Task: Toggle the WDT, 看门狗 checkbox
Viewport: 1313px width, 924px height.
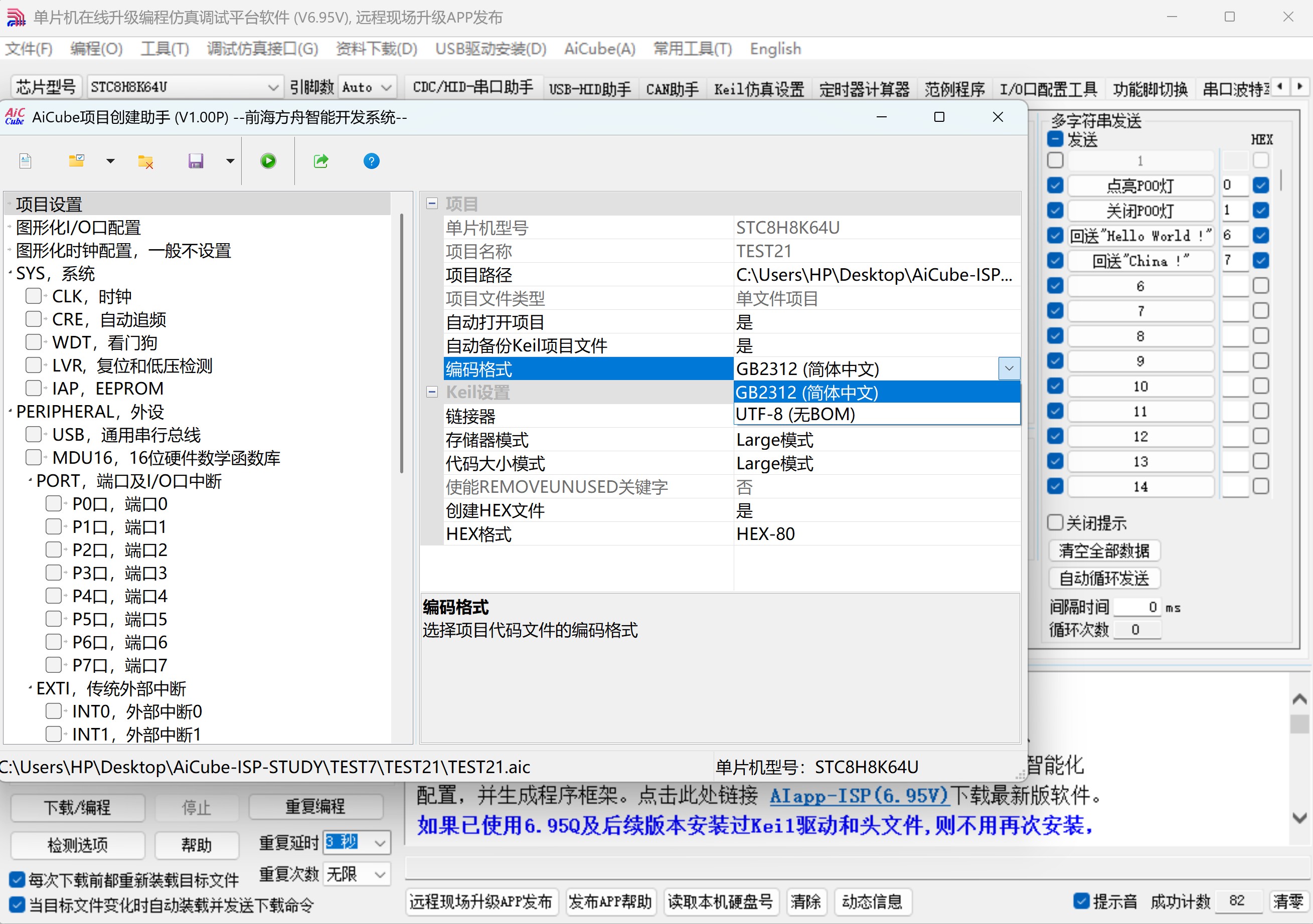Action: [x=34, y=342]
